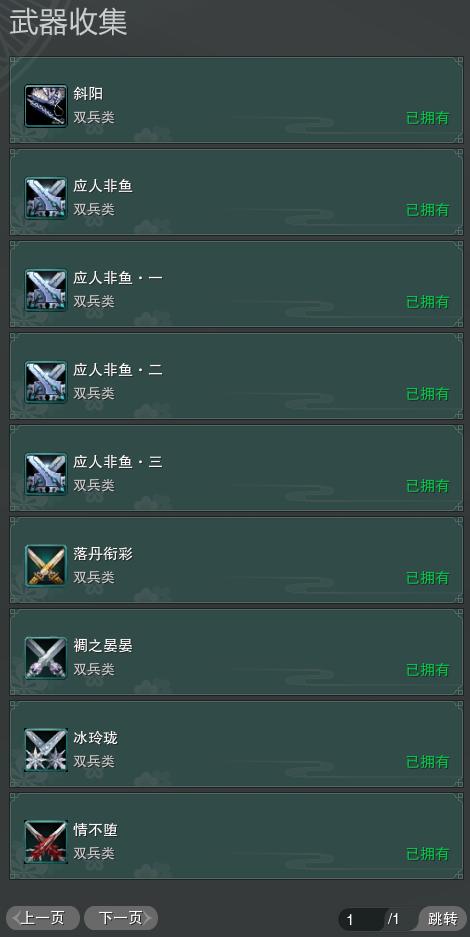This screenshot has height=937, width=470.
Task: Focus the page number input field
Action: 361,919
